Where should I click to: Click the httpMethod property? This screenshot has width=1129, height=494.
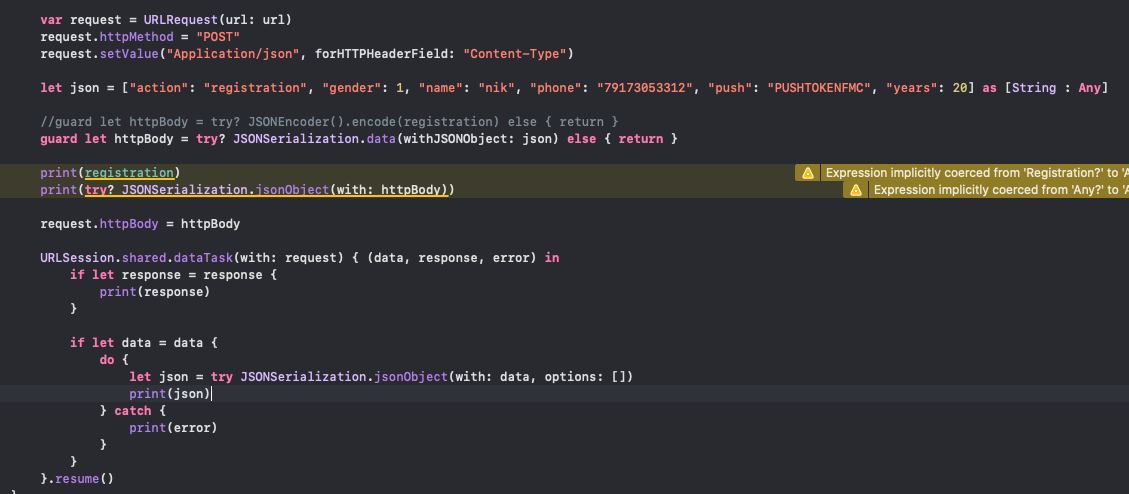(x=137, y=37)
